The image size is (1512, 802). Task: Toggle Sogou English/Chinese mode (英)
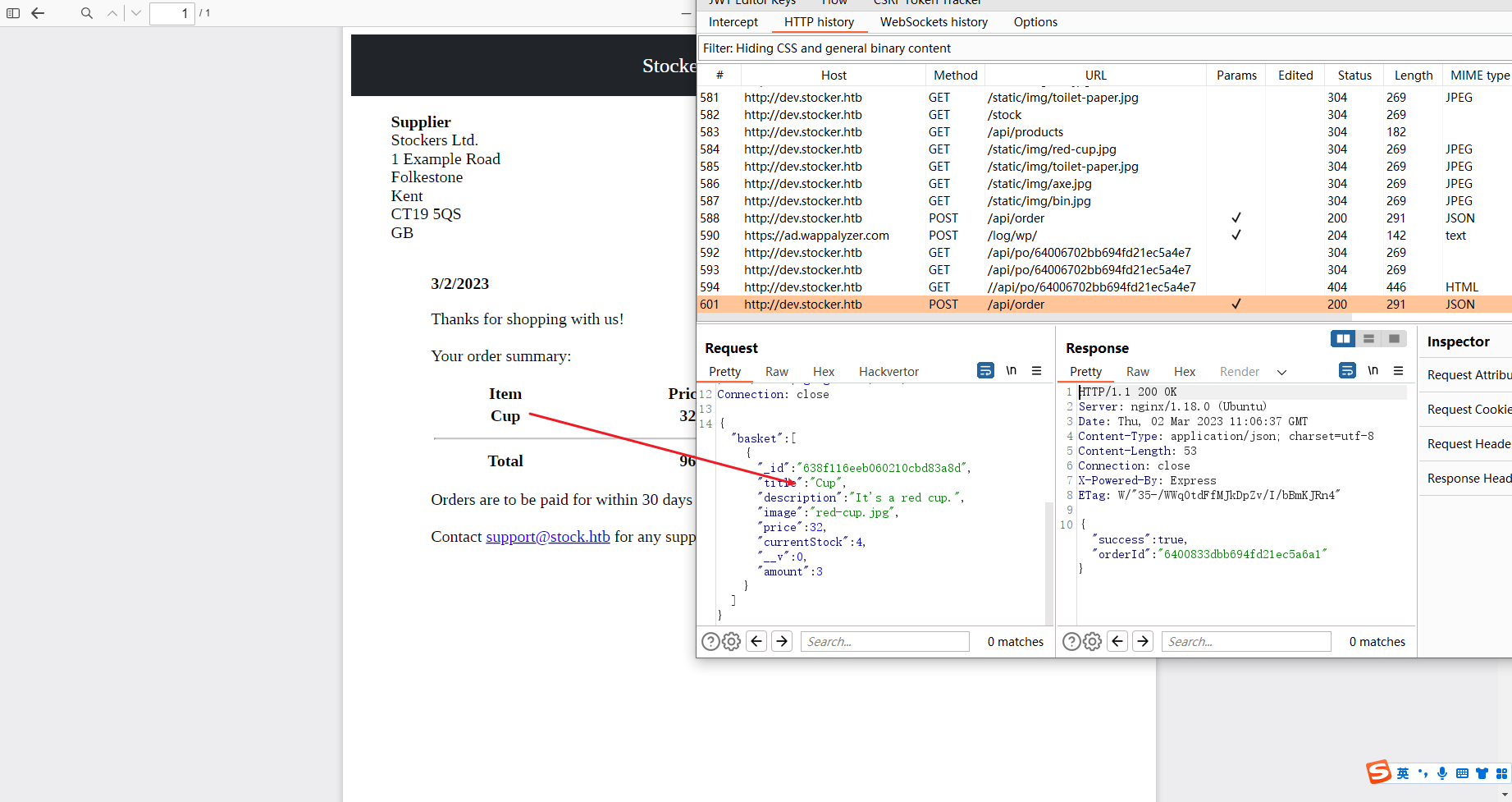1403,773
